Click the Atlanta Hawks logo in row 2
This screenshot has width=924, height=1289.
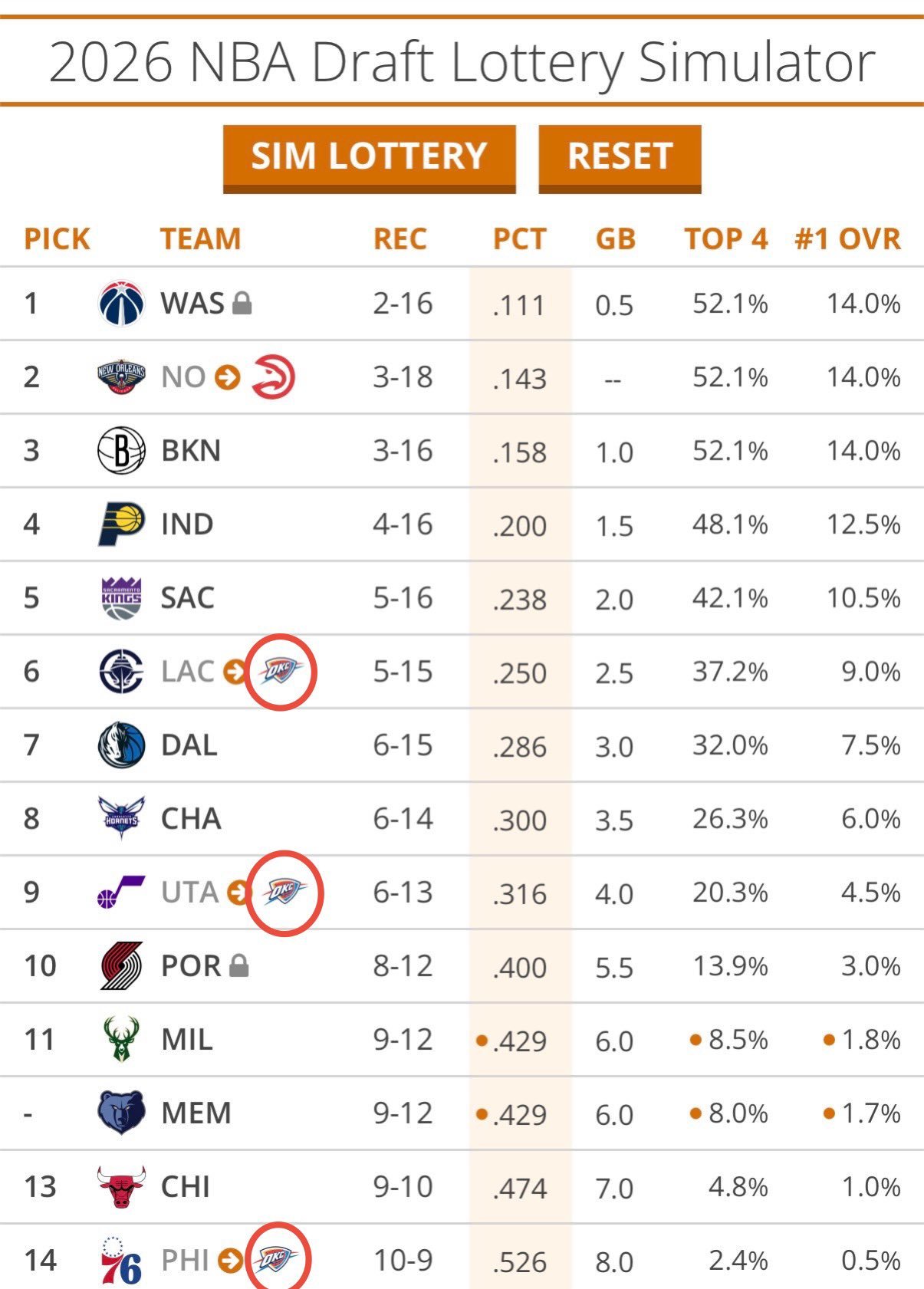tap(274, 377)
